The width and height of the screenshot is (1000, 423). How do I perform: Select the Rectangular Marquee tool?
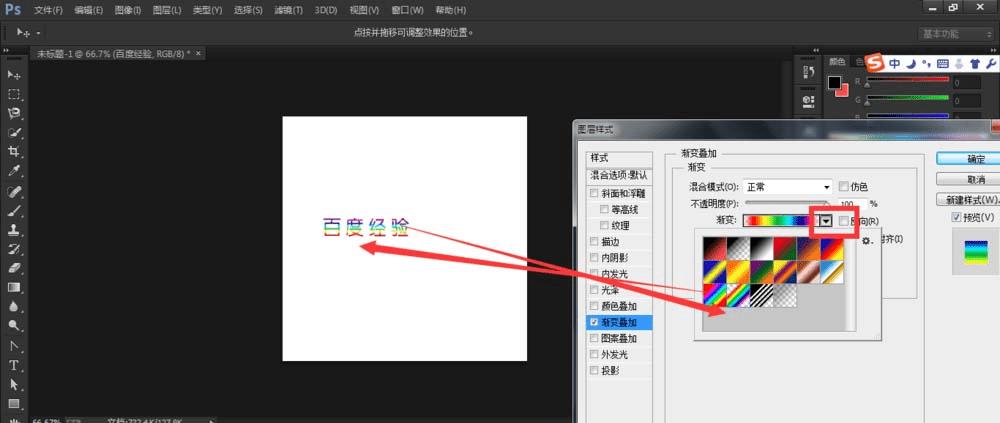click(x=14, y=94)
